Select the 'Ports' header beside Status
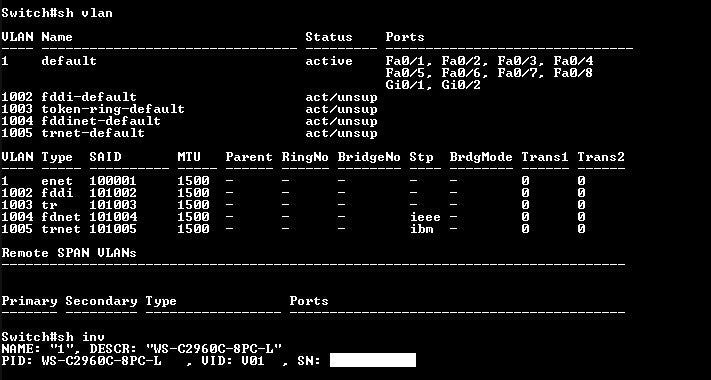The image size is (711, 380). [x=405, y=37]
